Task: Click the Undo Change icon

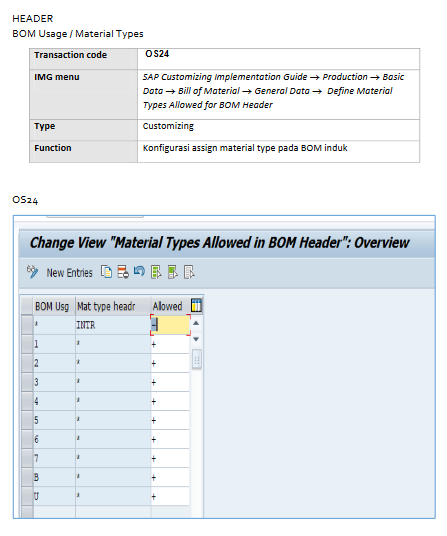Action: (x=139, y=272)
